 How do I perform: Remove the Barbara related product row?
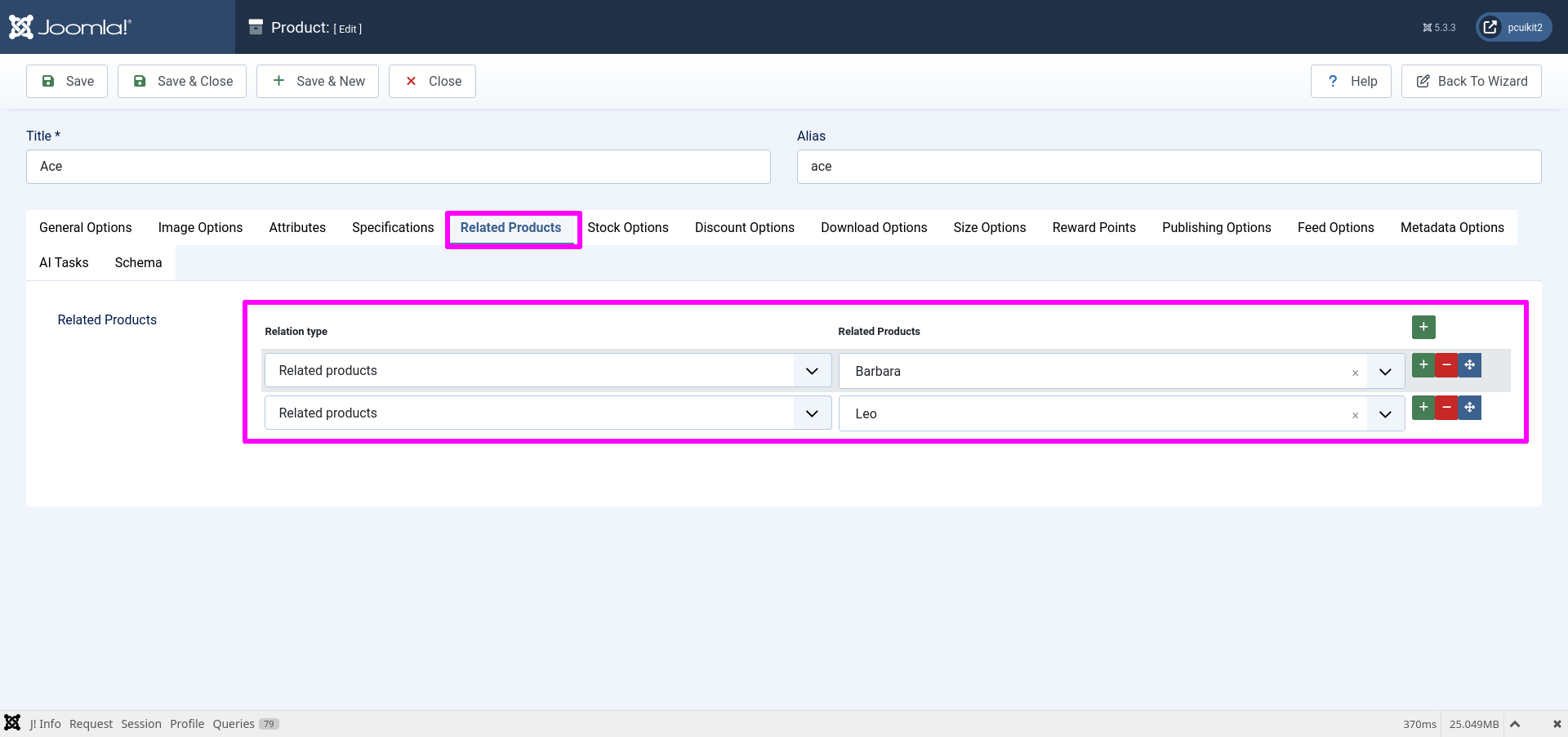1446,365
